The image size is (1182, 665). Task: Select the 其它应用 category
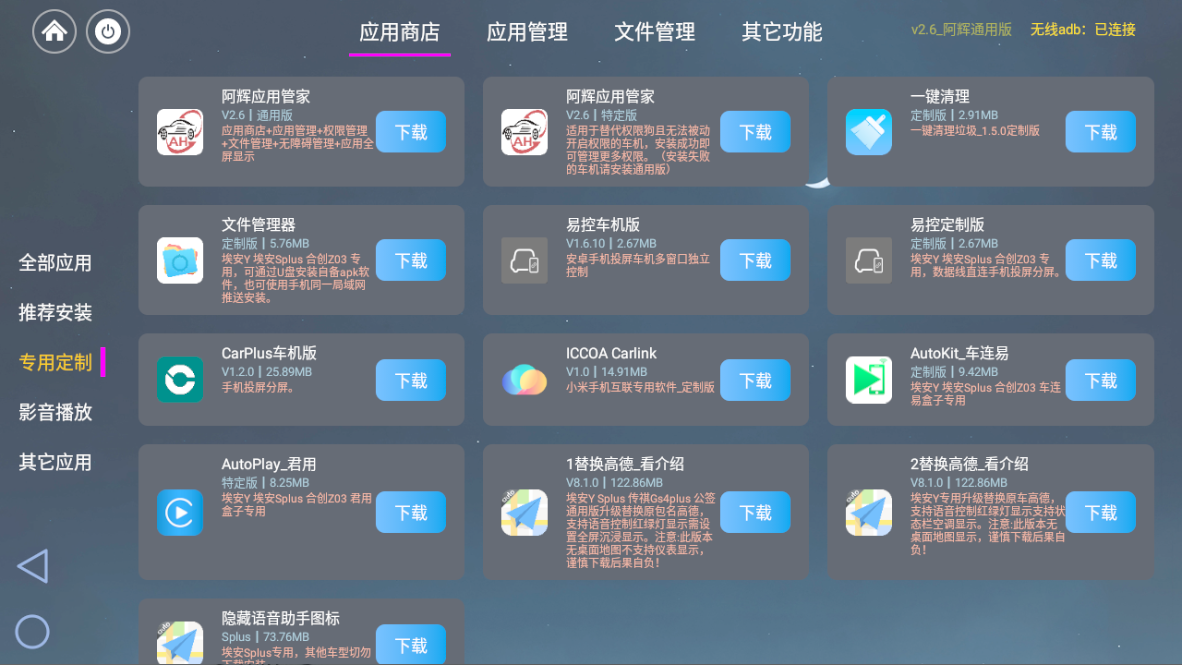click(55, 462)
